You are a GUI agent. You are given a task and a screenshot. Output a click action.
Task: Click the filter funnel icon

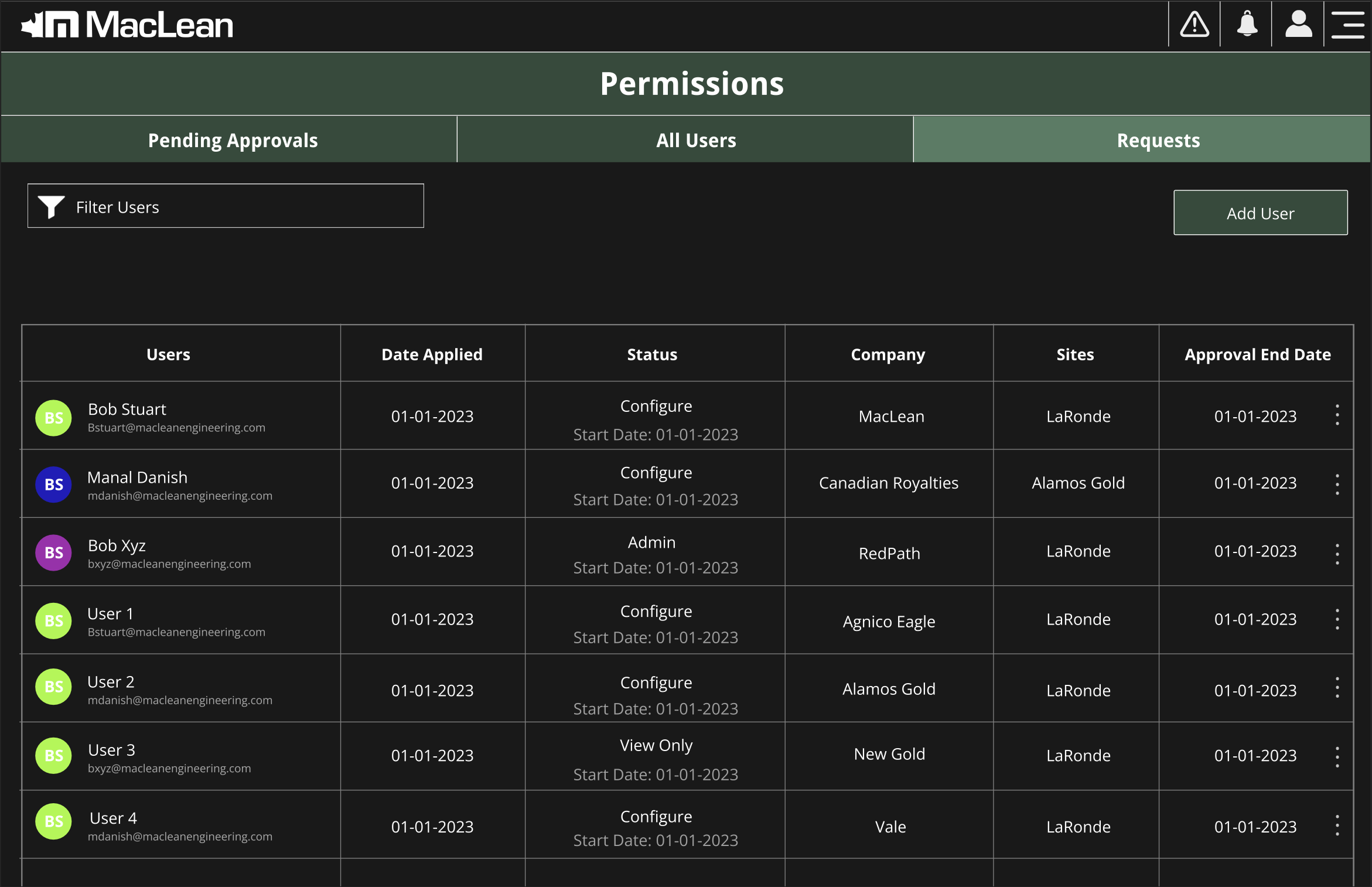[52, 207]
